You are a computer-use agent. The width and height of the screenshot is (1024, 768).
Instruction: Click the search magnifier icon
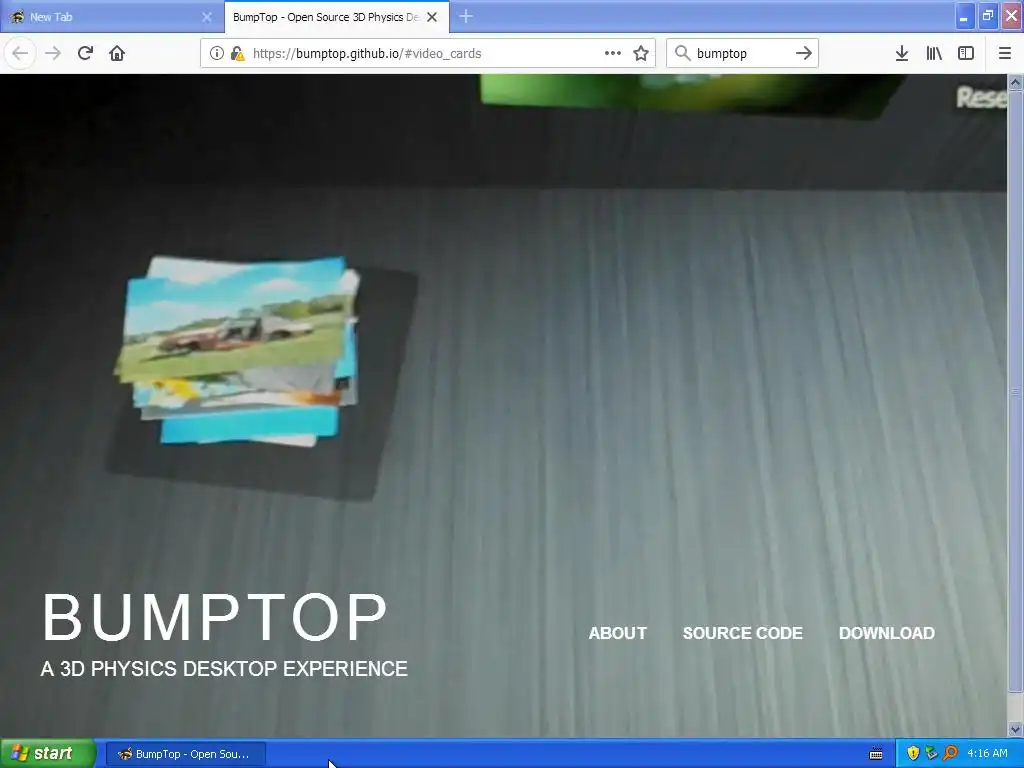coord(682,53)
